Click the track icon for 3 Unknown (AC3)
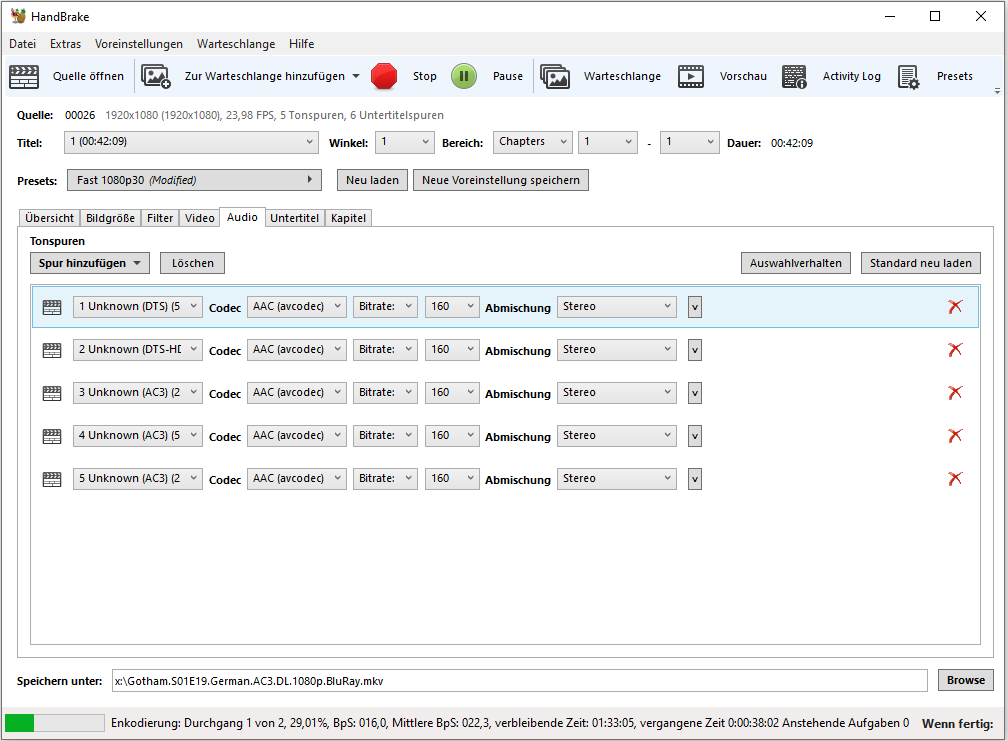Image resolution: width=1008 pixels, height=741 pixels. (x=52, y=393)
